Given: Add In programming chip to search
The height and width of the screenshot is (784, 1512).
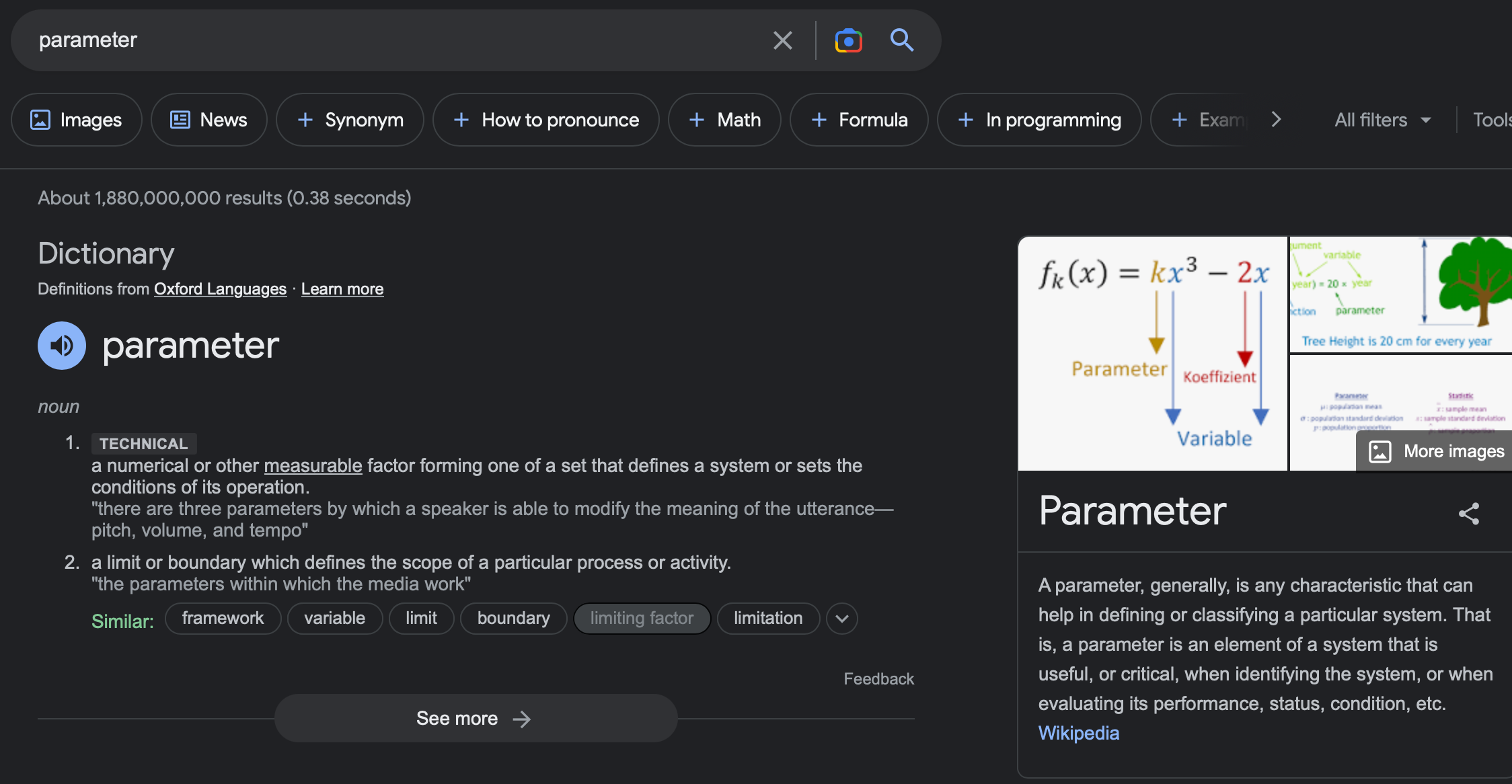Looking at the screenshot, I should click(1039, 120).
